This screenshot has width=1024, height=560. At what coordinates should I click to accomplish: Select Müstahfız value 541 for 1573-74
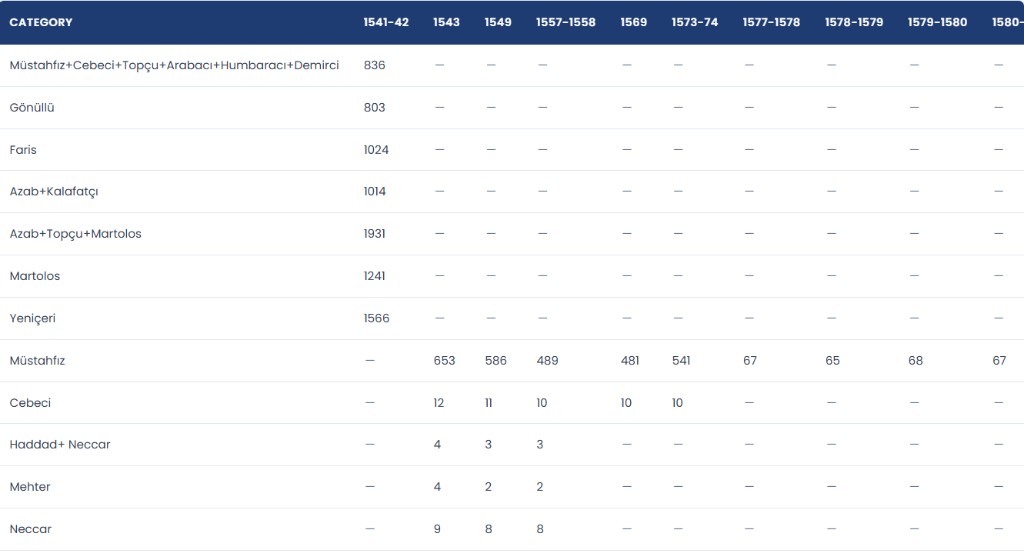pyautogui.click(x=681, y=360)
